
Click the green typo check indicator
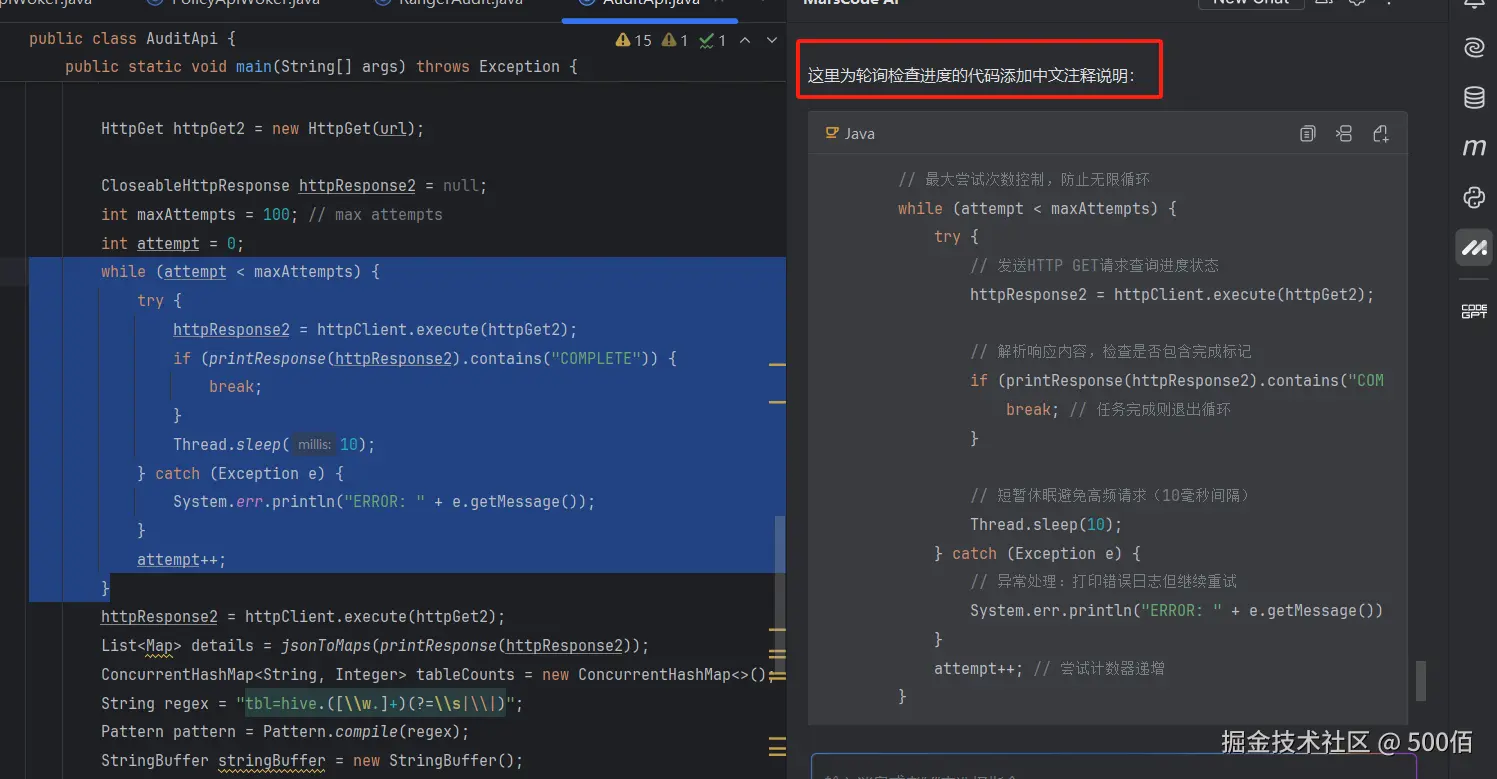713,40
